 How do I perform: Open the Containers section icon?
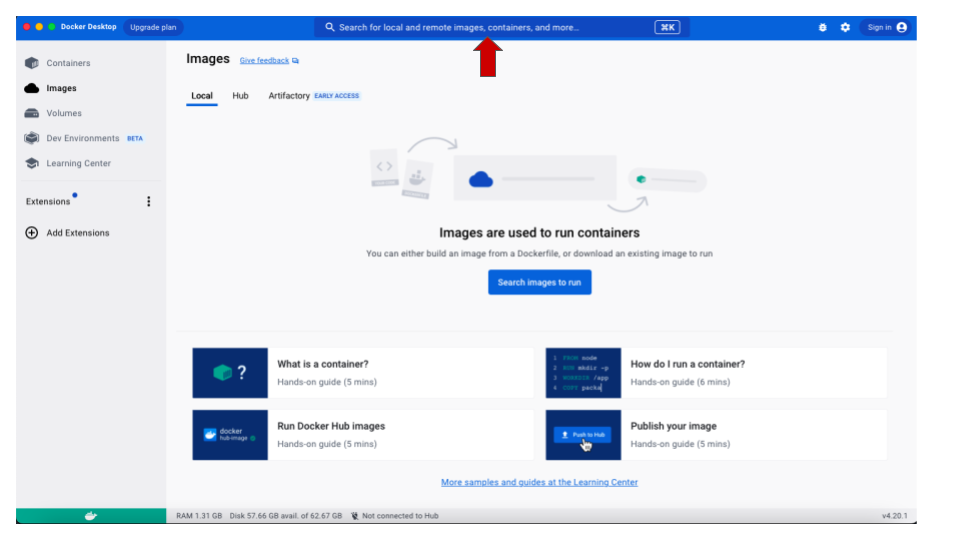click(32, 63)
